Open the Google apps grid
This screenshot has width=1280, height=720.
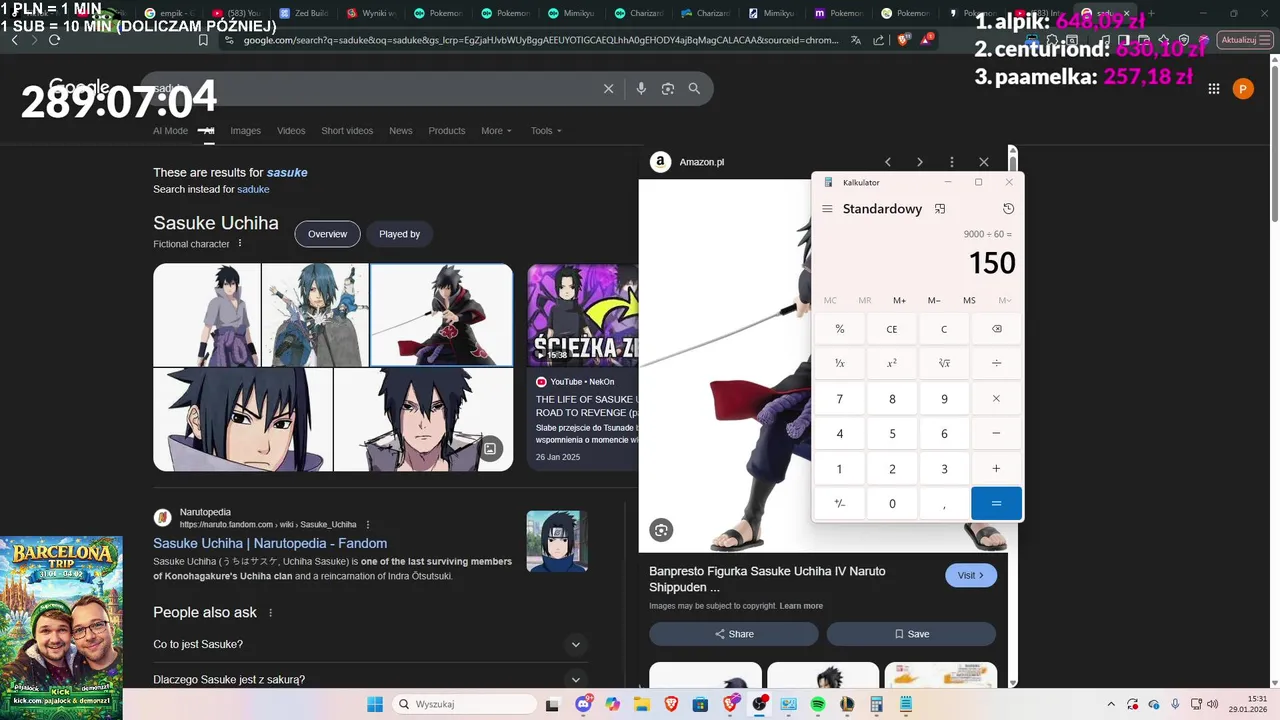click(x=1214, y=89)
